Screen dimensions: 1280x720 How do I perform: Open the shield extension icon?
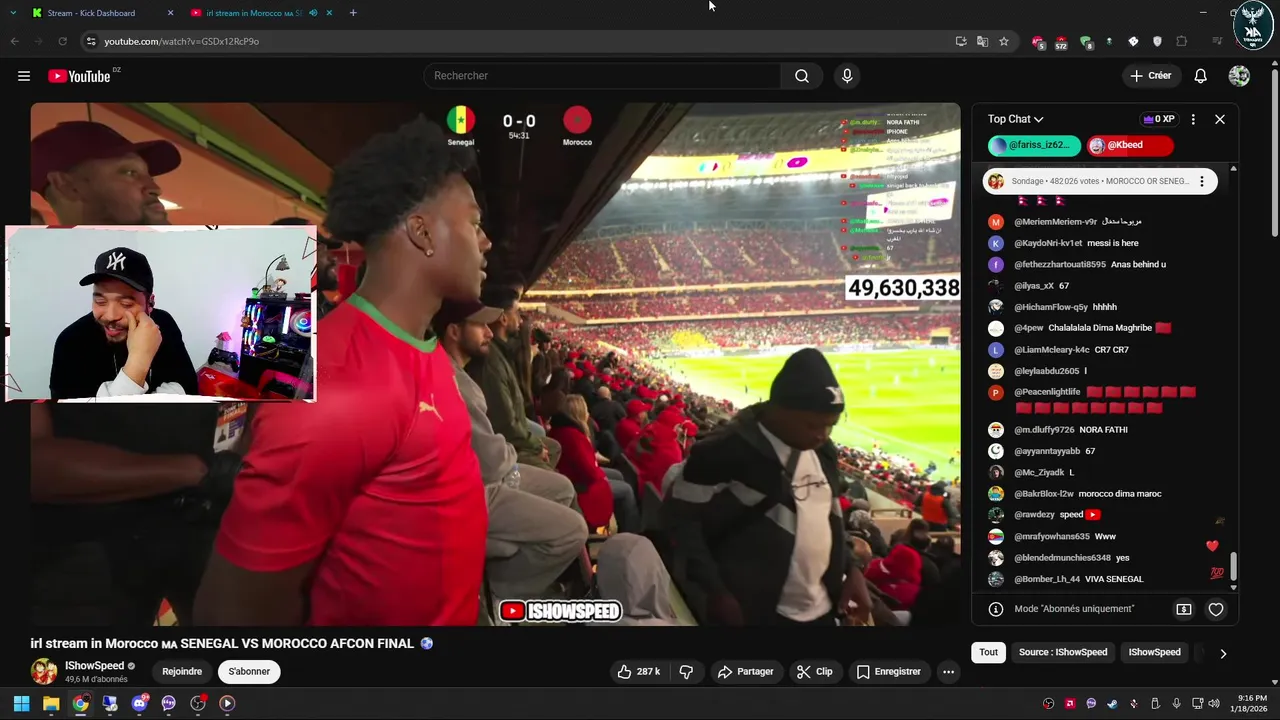(1157, 41)
